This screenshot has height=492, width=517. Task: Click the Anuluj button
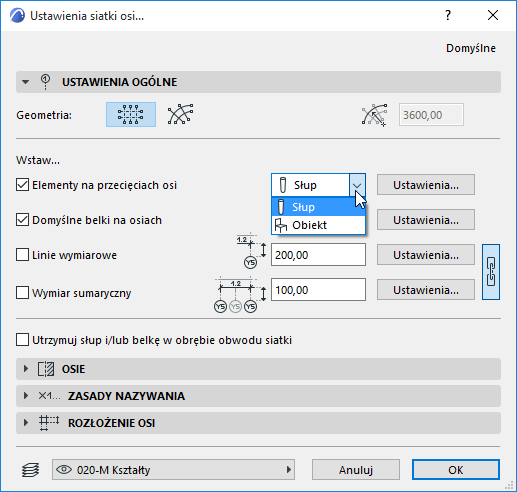tap(356, 470)
